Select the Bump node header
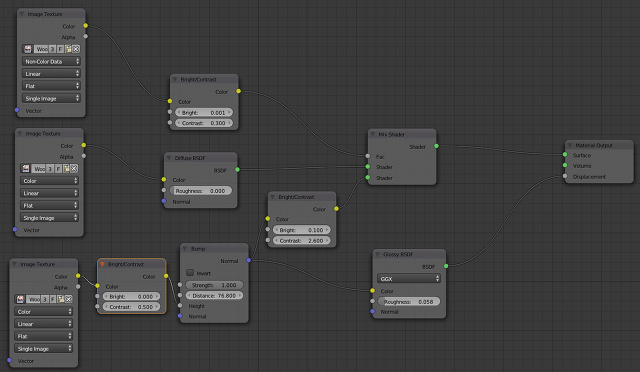640x372 pixels. coord(214,249)
